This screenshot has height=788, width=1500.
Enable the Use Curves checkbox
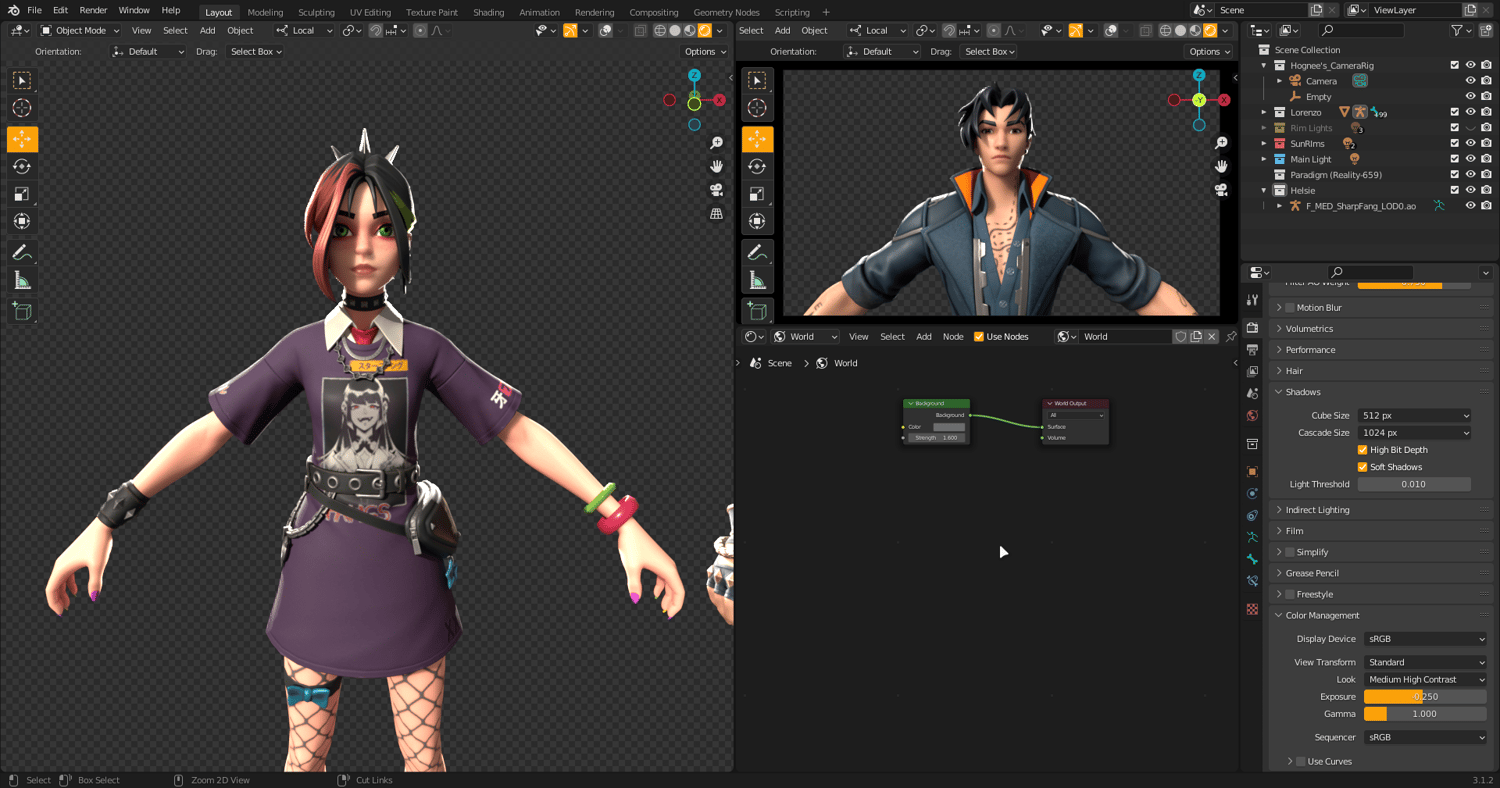click(x=1300, y=762)
